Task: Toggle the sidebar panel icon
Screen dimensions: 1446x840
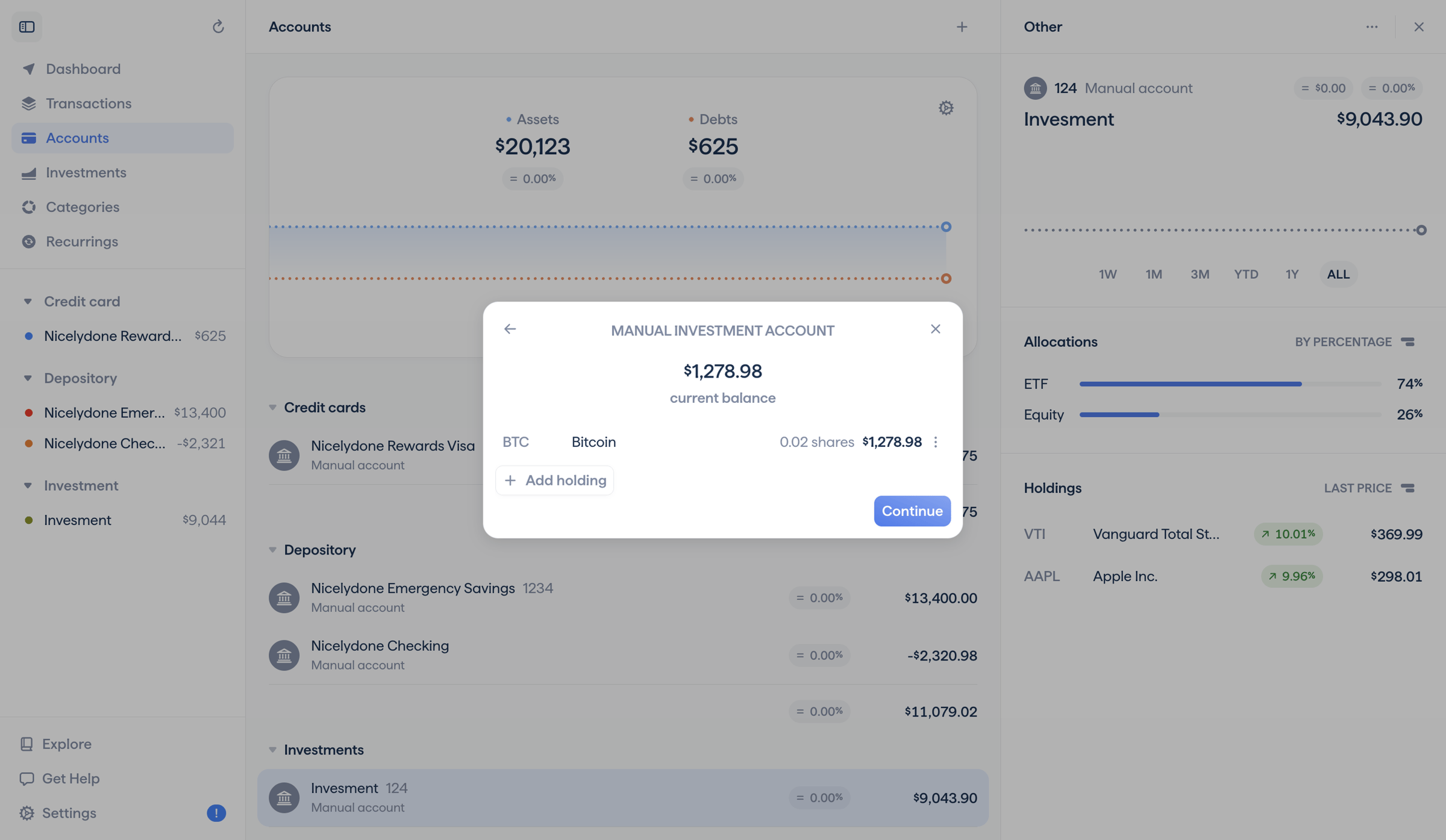Action: pyautogui.click(x=27, y=26)
